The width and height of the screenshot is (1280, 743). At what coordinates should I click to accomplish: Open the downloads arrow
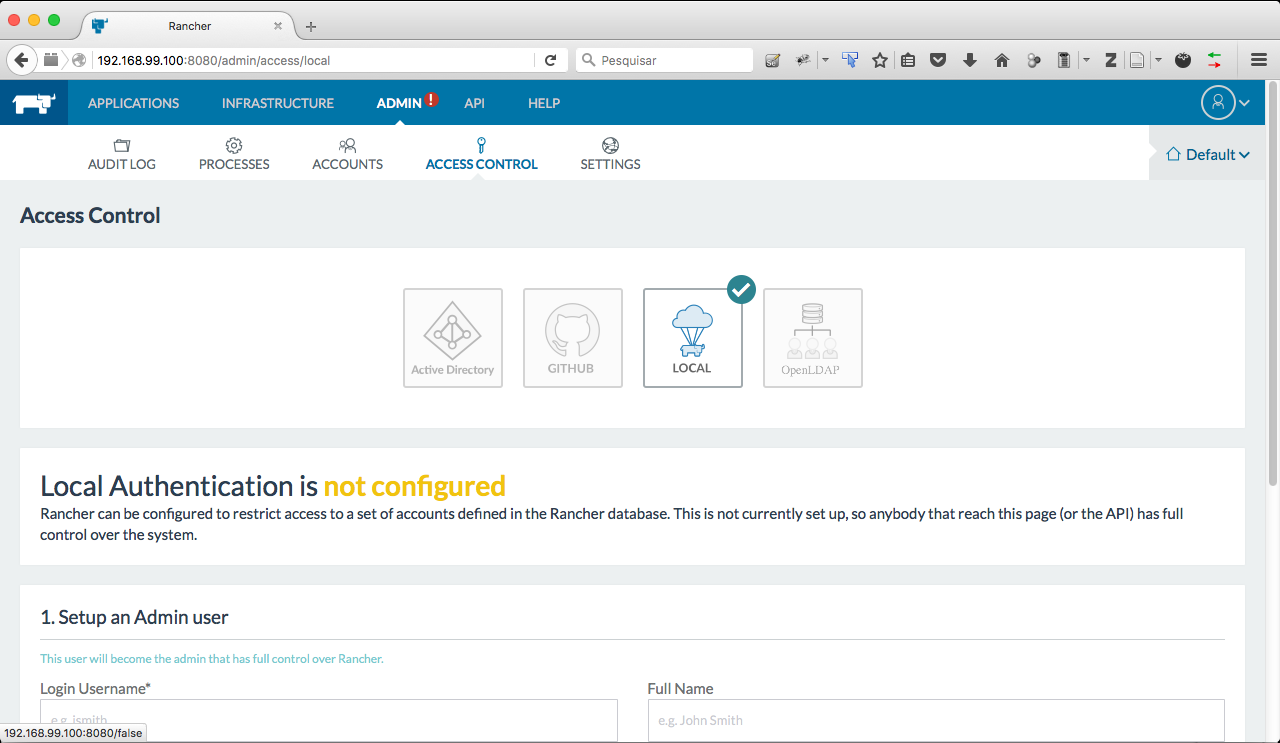coord(969,60)
